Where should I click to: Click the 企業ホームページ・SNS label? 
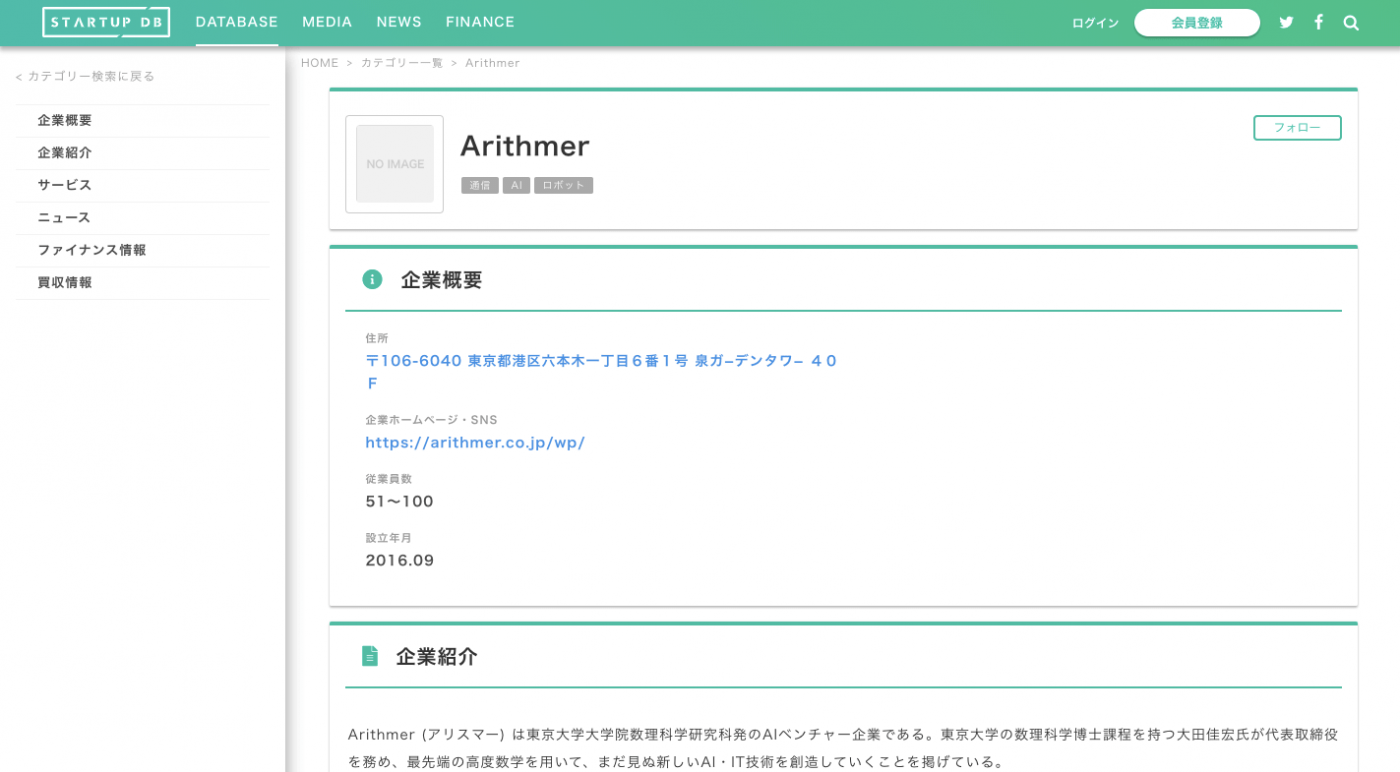coord(431,420)
